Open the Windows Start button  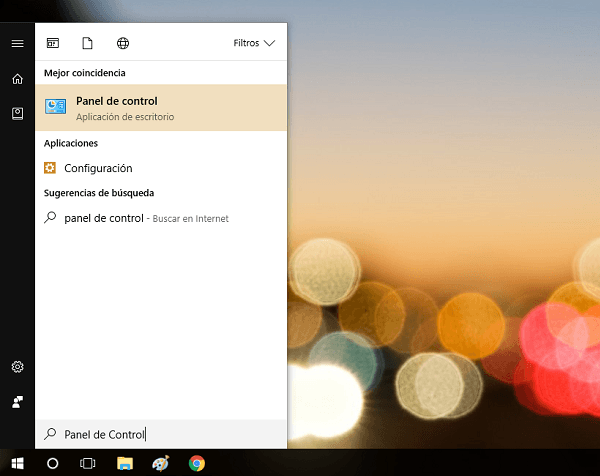pyautogui.click(x=17, y=463)
